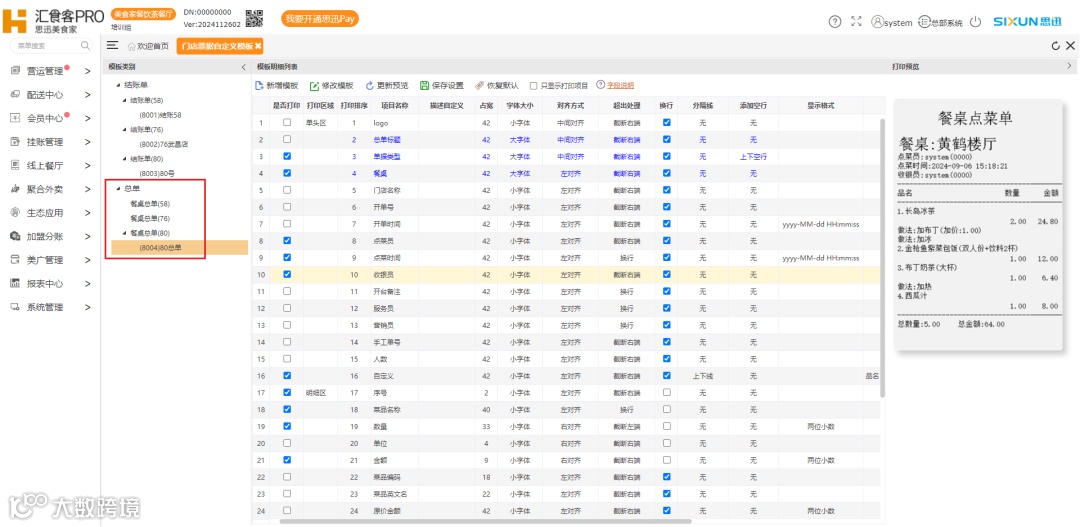Select the 餐桌总单(58) tree item
The image size is (1080, 527).
point(149,204)
